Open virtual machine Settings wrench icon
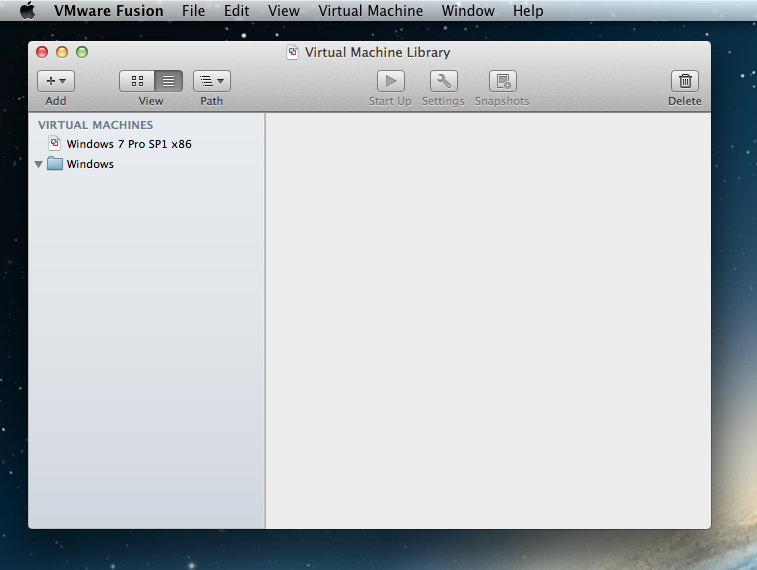The width and height of the screenshot is (757, 570). pyautogui.click(x=443, y=81)
